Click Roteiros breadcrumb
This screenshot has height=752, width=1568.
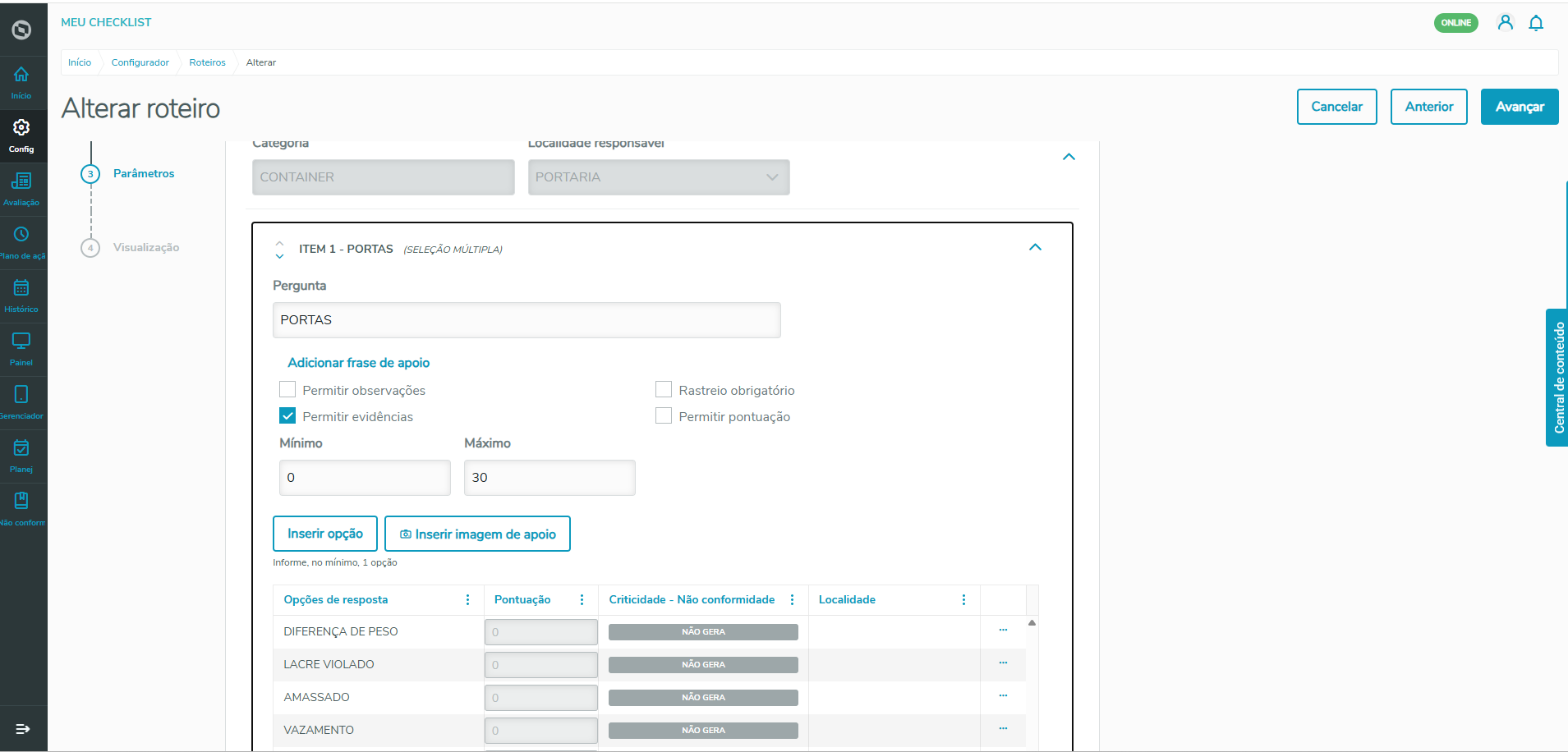pos(207,62)
